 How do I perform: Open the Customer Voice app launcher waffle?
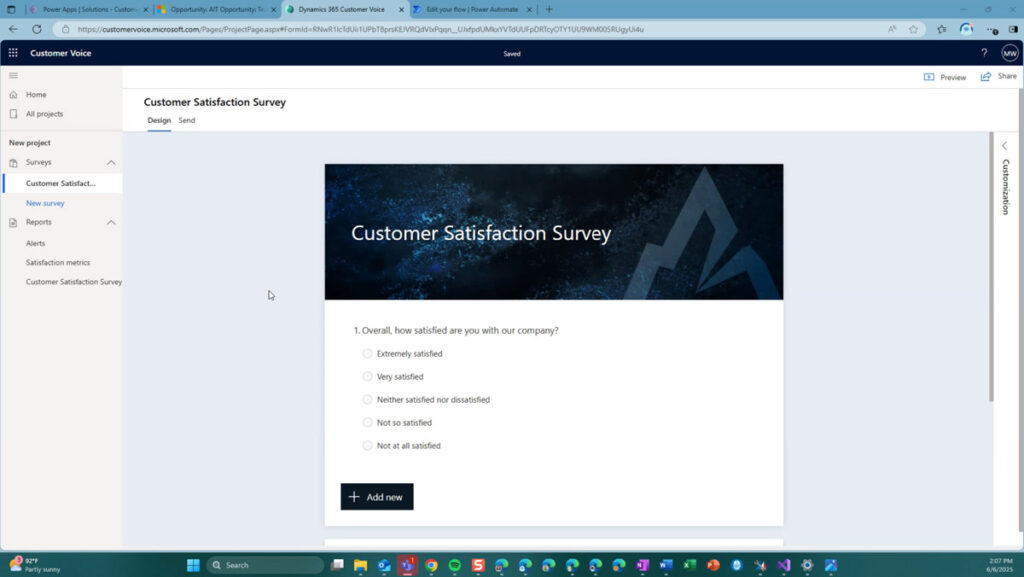[x=13, y=53]
